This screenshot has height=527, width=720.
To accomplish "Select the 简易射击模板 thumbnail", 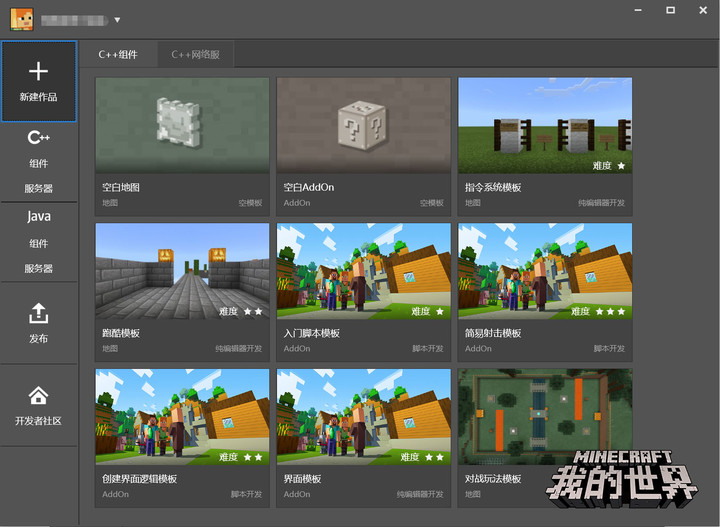I will click(545, 271).
